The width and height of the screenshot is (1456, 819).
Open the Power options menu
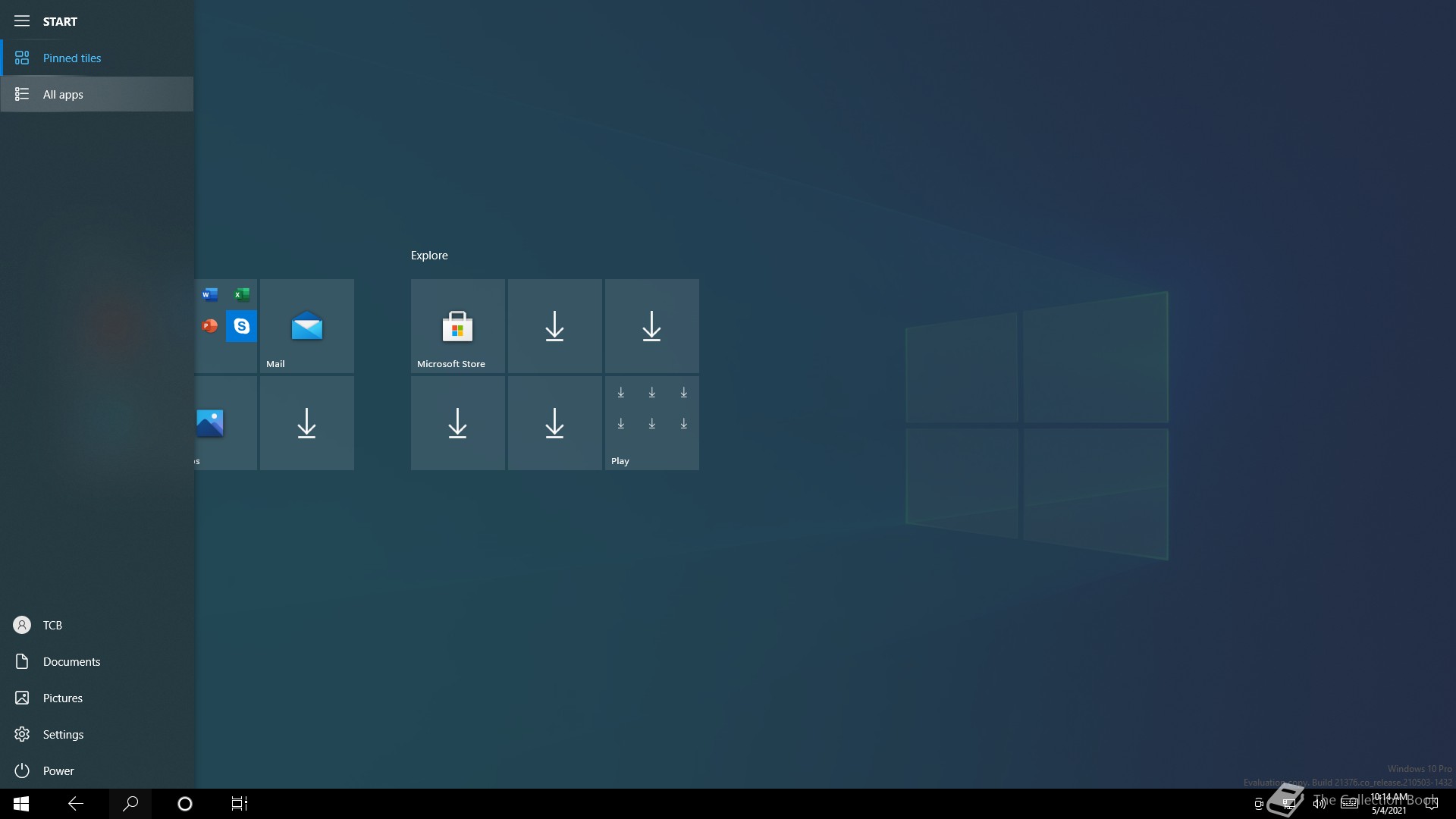[97, 770]
